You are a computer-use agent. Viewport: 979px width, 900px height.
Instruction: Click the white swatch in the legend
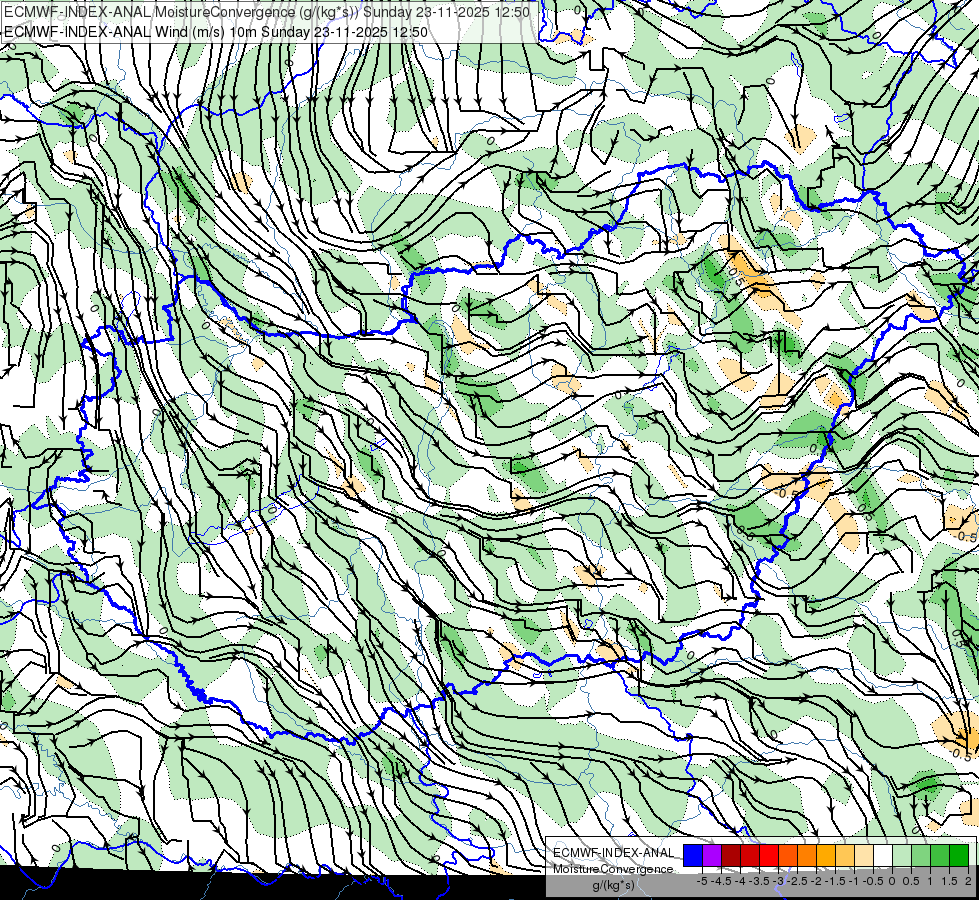pos(883,856)
